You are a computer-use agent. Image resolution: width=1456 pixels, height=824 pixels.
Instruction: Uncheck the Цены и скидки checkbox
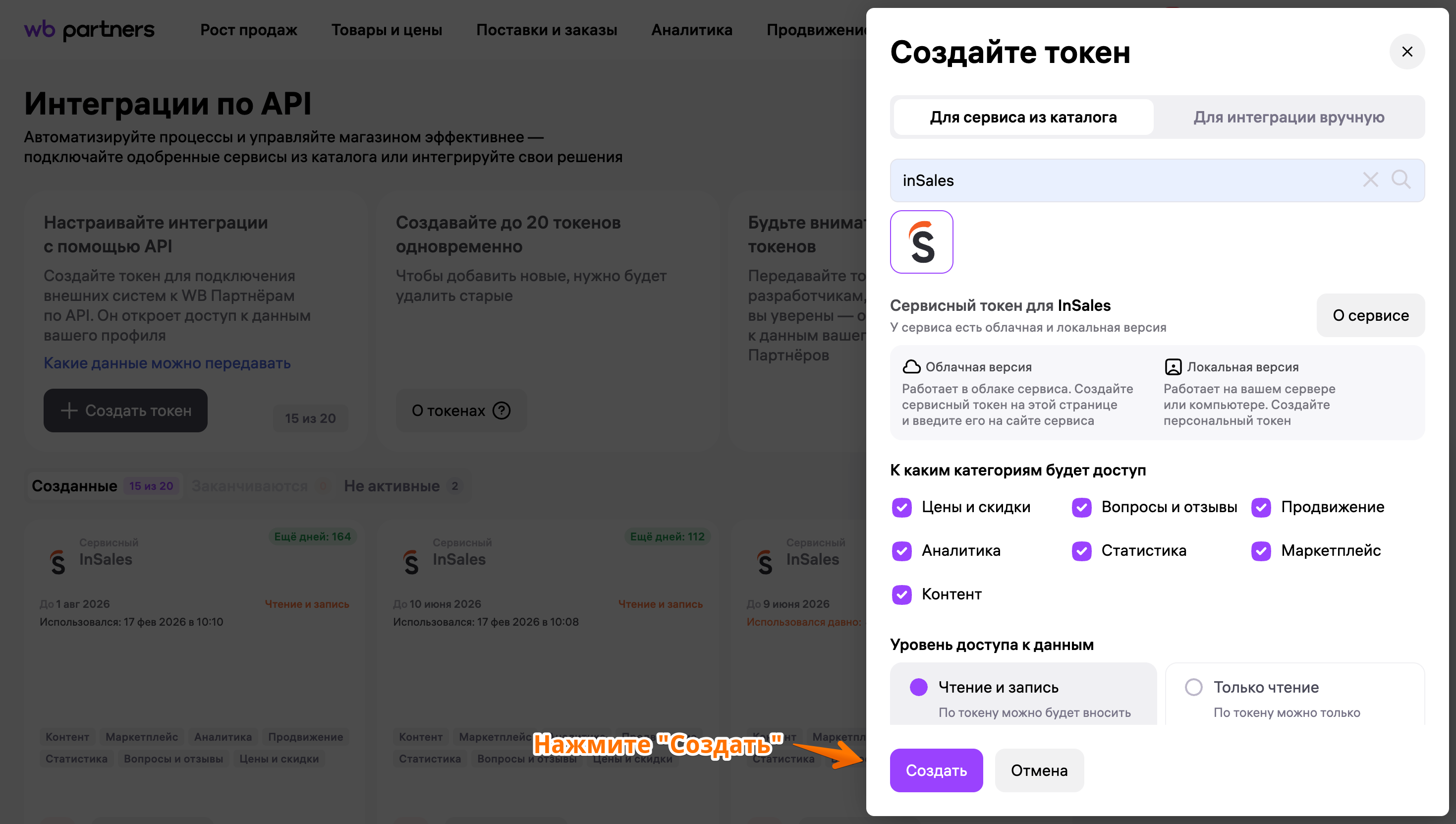click(901, 507)
